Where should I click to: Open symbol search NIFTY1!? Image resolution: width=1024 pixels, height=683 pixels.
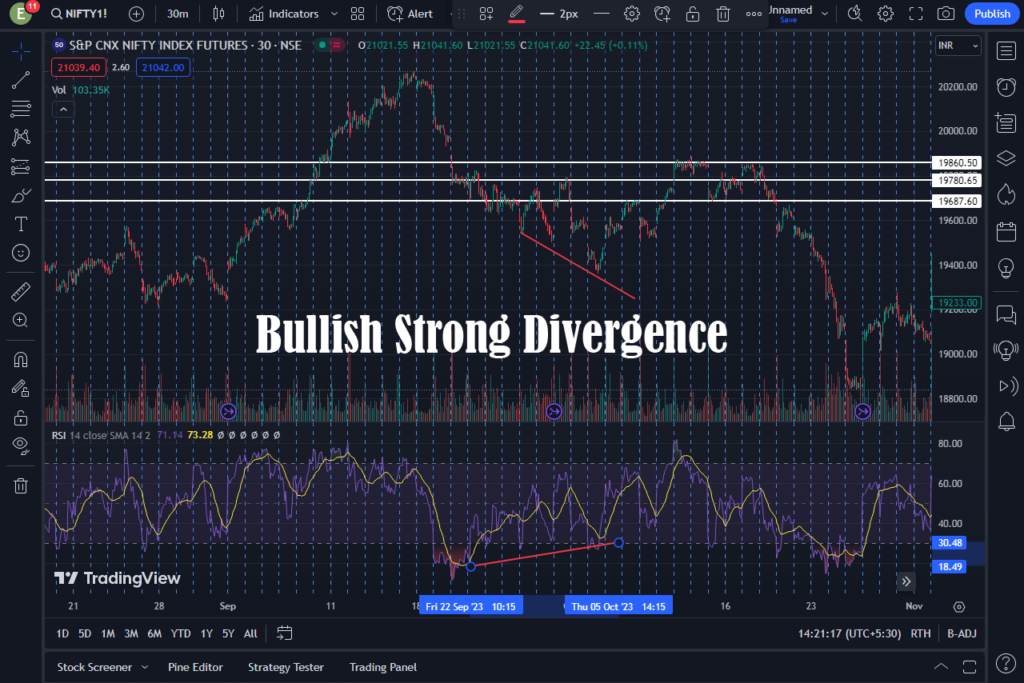coord(79,14)
